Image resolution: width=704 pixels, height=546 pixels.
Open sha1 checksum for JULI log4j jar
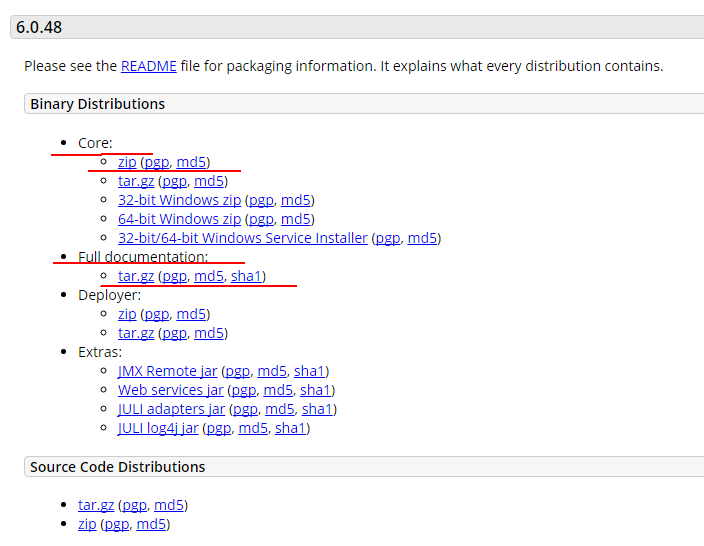[x=290, y=428]
